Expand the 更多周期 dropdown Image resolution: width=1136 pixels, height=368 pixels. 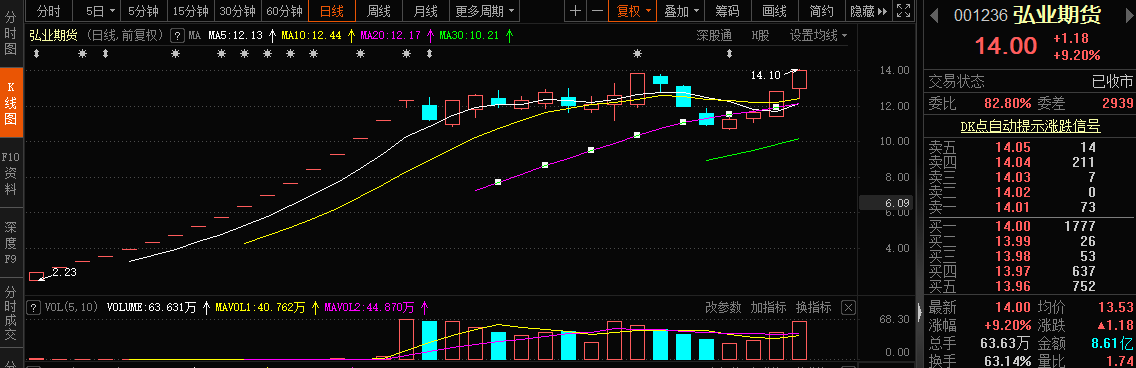click(487, 11)
